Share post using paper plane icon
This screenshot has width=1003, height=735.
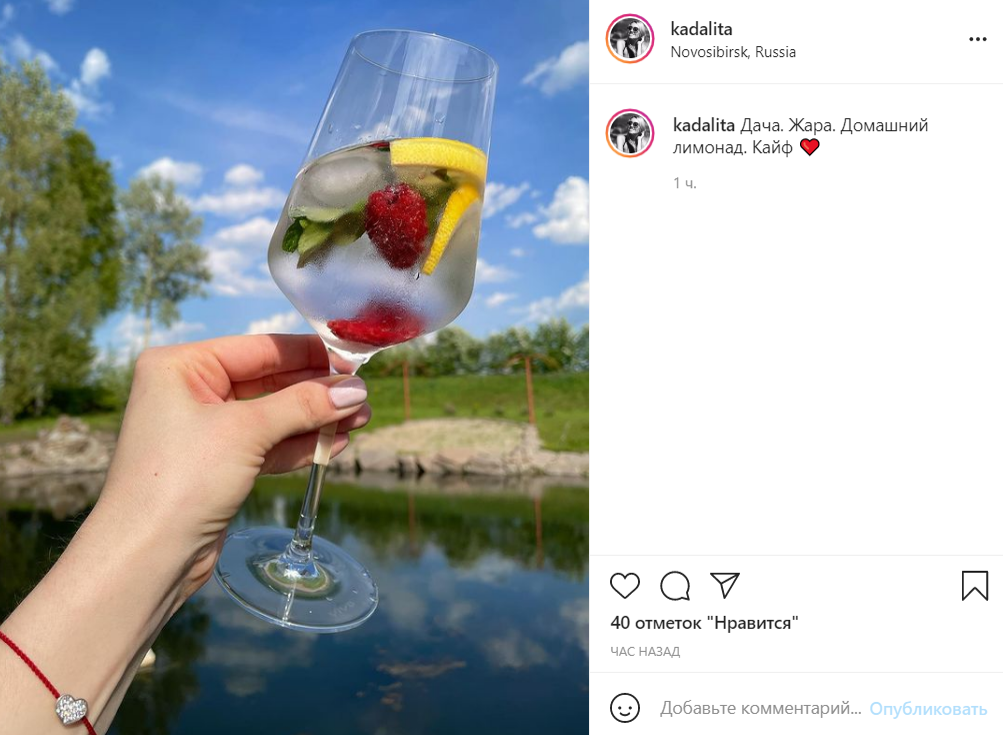(725, 585)
